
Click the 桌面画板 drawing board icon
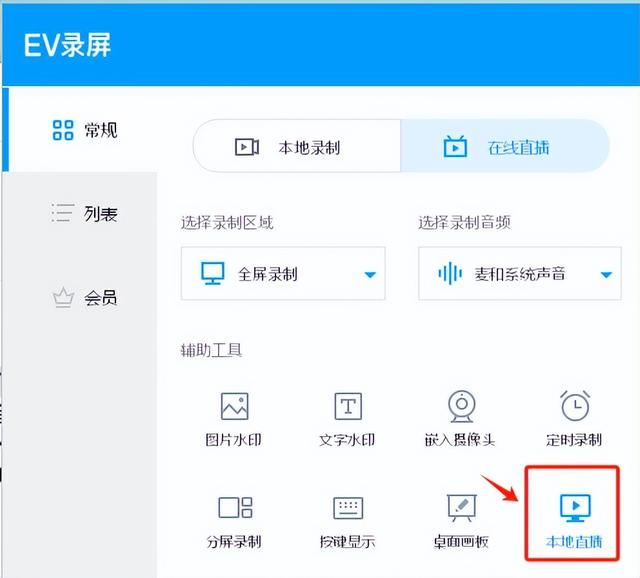pos(462,507)
